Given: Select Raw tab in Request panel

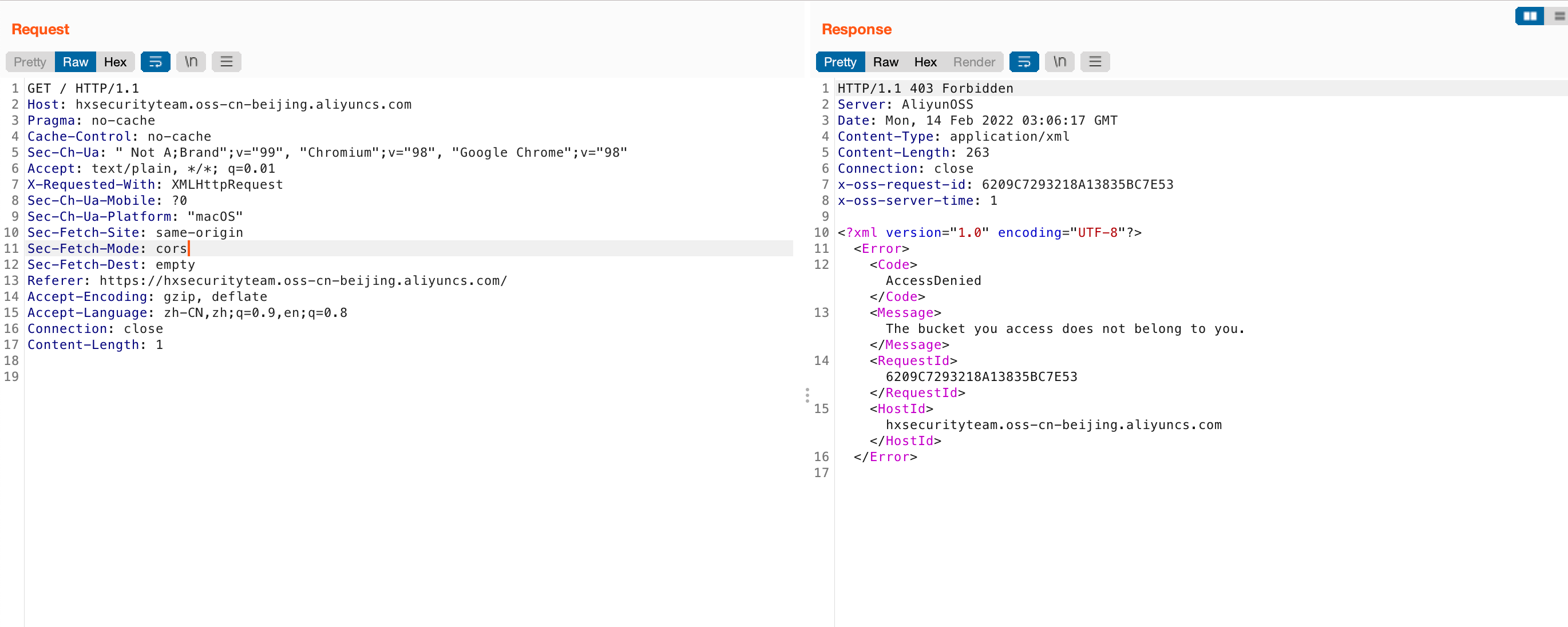Looking at the screenshot, I should (x=76, y=61).
